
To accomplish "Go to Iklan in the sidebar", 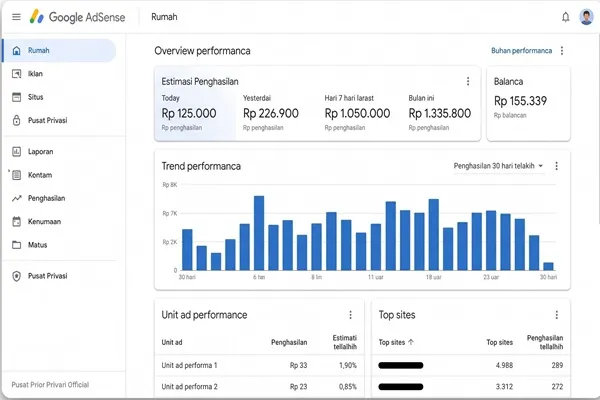I will 35,74.
